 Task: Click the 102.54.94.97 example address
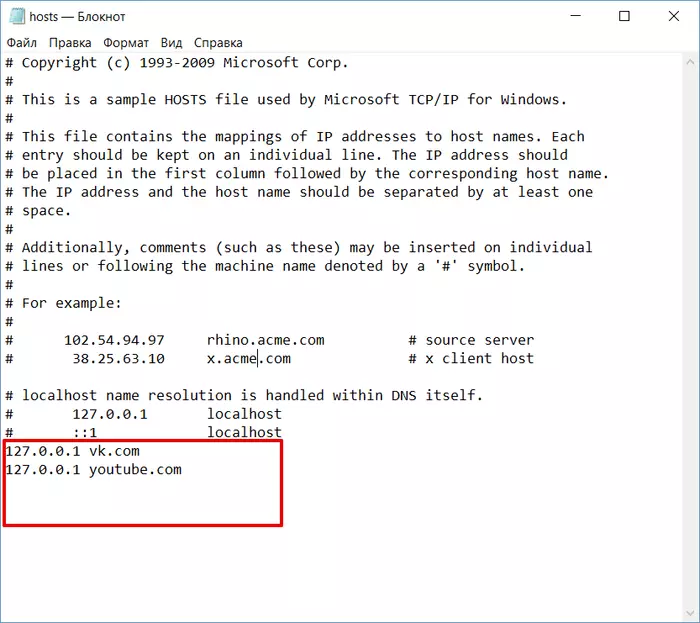pyautogui.click(x=114, y=341)
